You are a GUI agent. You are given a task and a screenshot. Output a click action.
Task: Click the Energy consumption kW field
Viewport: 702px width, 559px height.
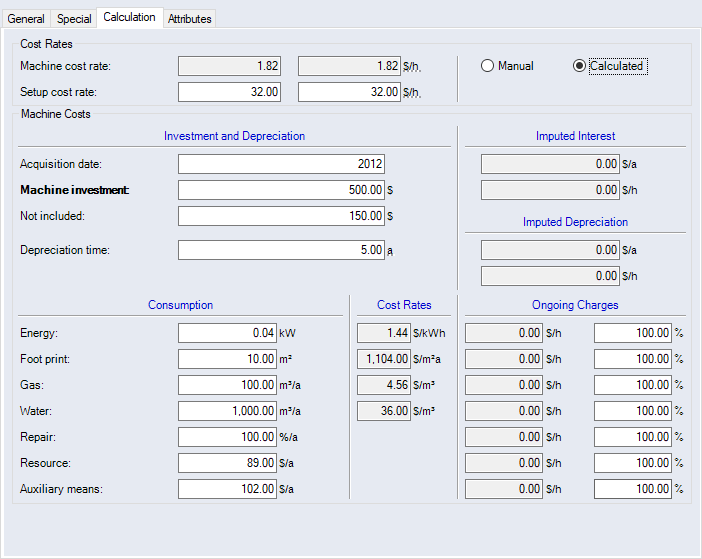(227, 333)
